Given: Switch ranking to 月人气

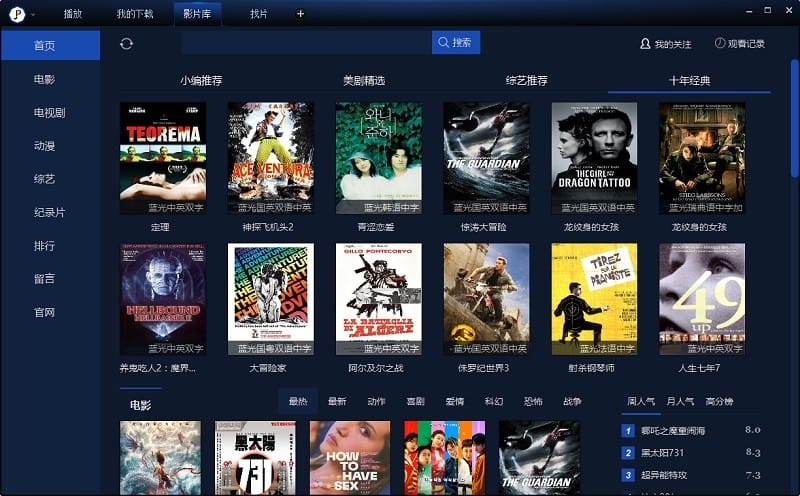Looking at the screenshot, I should (x=680, y=402).
